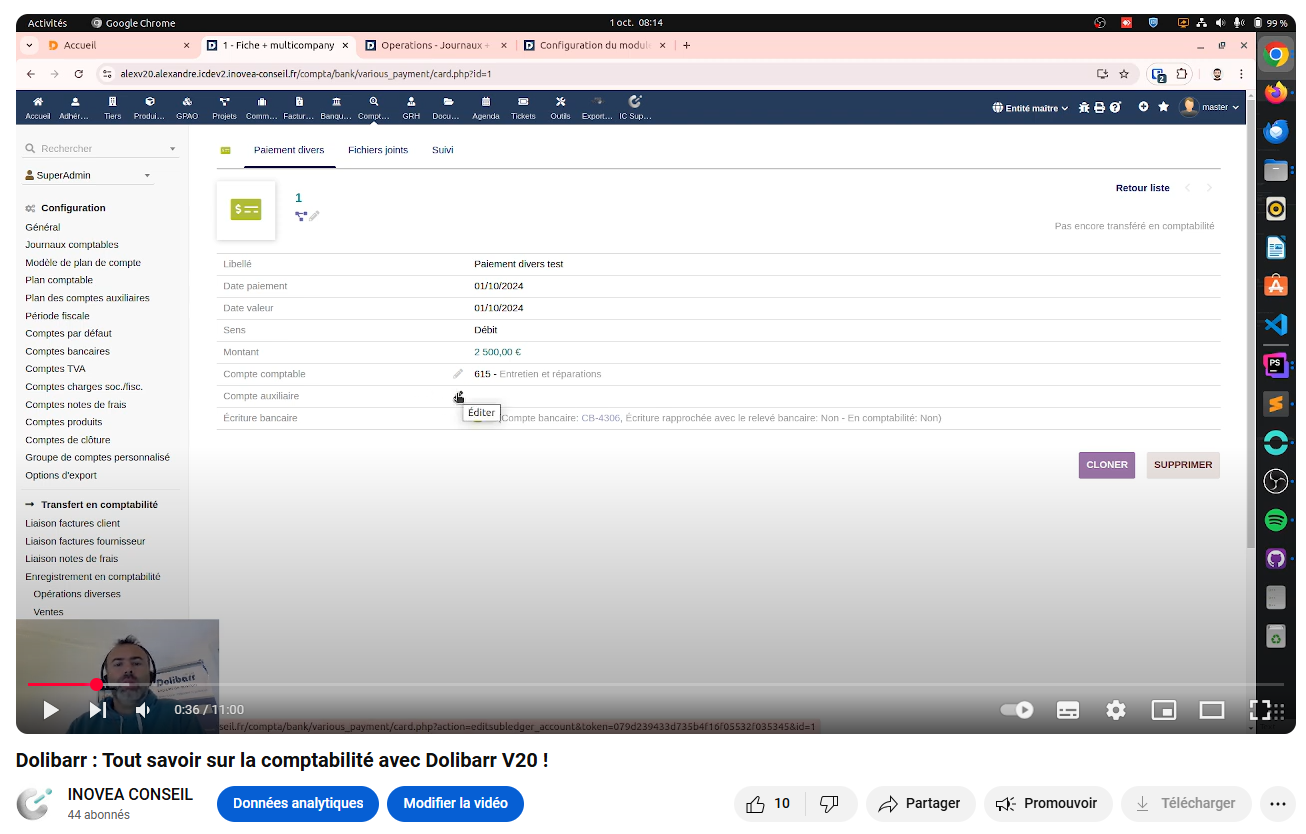Image resolution: width=1306 pixels, height=834 pixels.
Task: Click the quick add plus icon
Action: [1143, 106]
